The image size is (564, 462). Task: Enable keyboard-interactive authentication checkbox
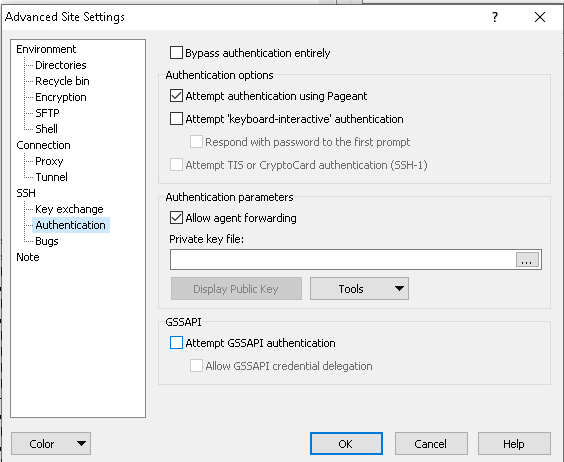[176, 119]
